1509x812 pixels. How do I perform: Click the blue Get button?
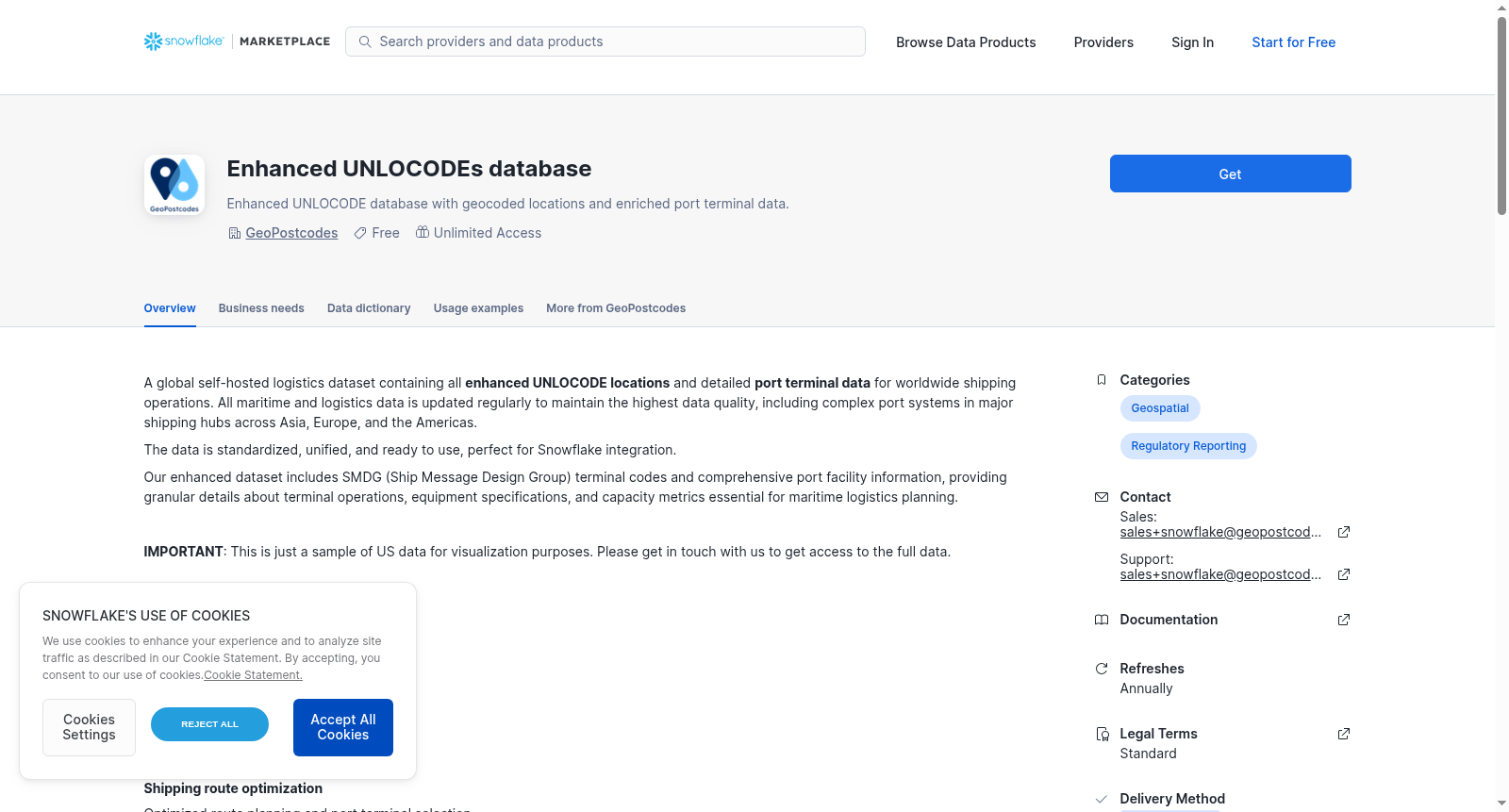(x=1230, y=174)
